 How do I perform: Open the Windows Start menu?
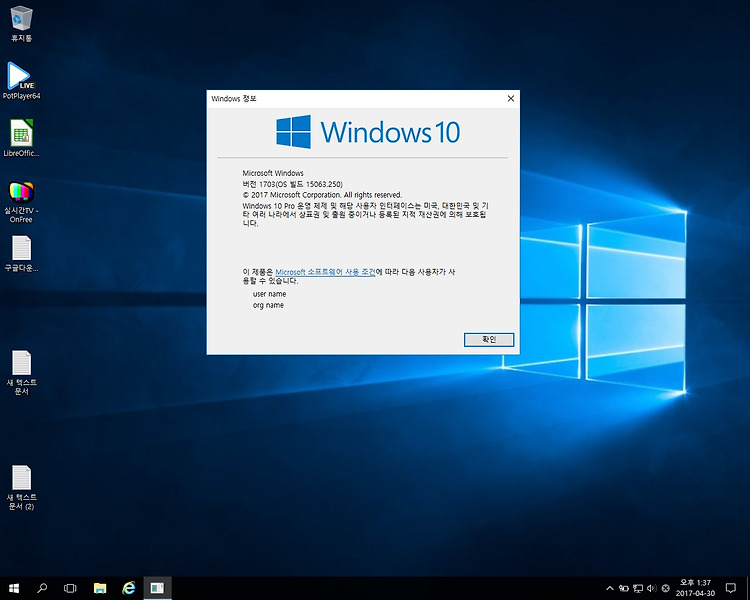[x=14, y=588]
